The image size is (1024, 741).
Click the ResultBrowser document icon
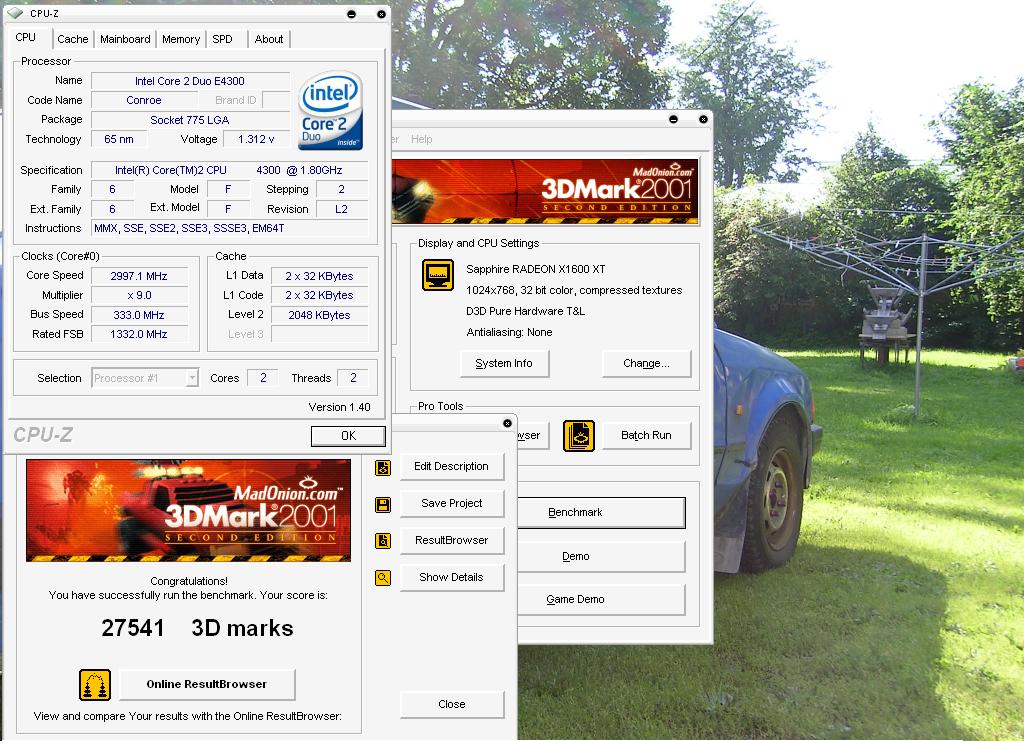pyautogui.click(x=383, y=541)
